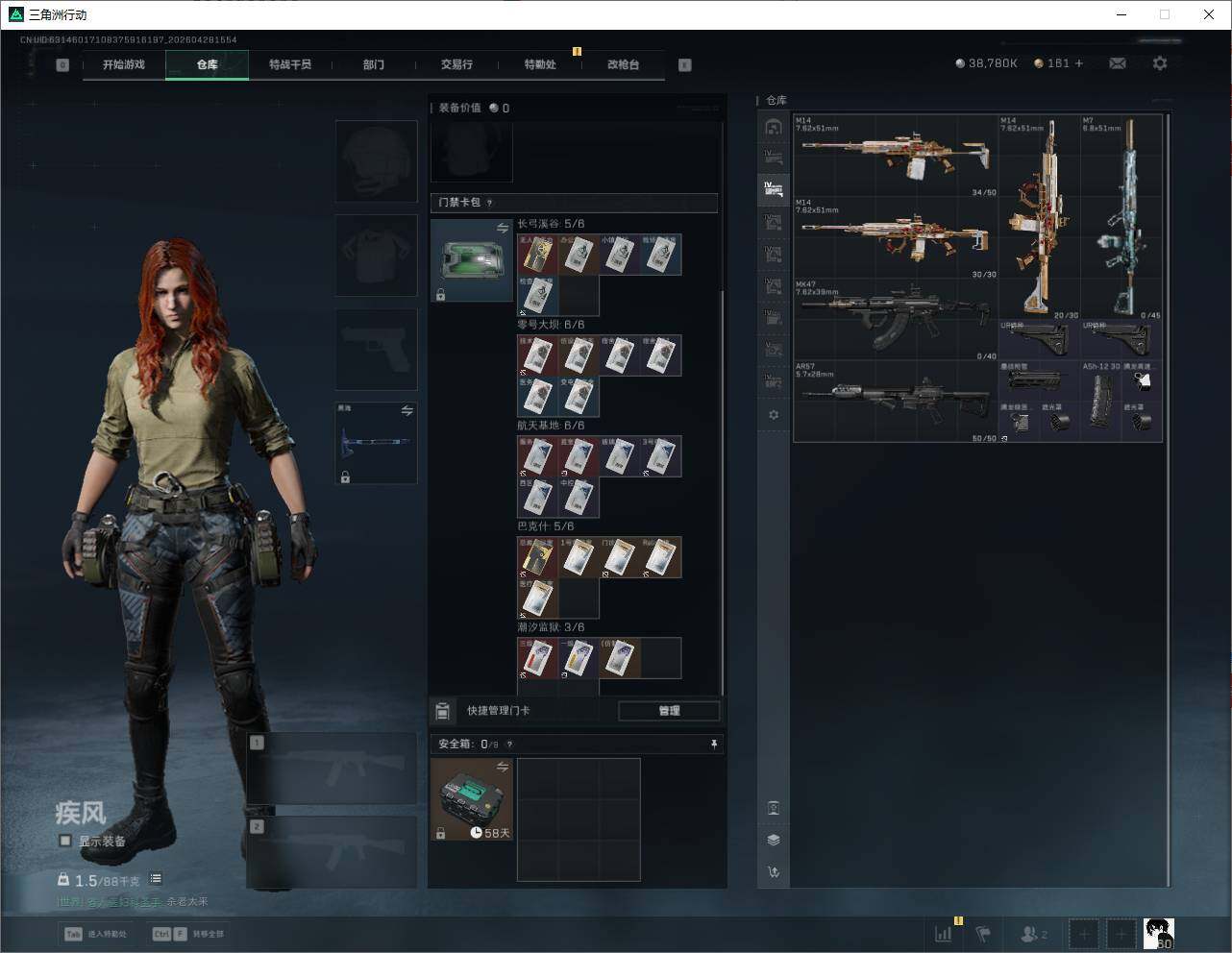Click the E next-tab key icon

[685, 65]
